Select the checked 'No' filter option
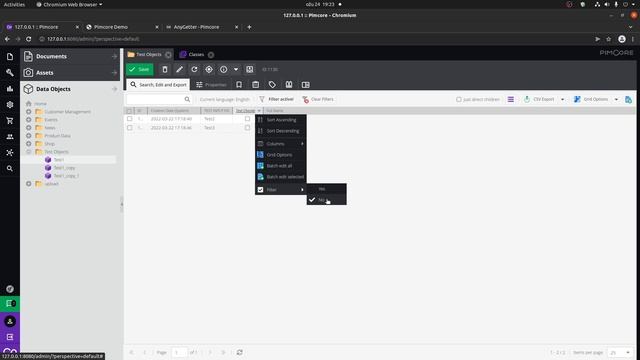This screenshot has width=640, height=360. [x=327, y=200]
